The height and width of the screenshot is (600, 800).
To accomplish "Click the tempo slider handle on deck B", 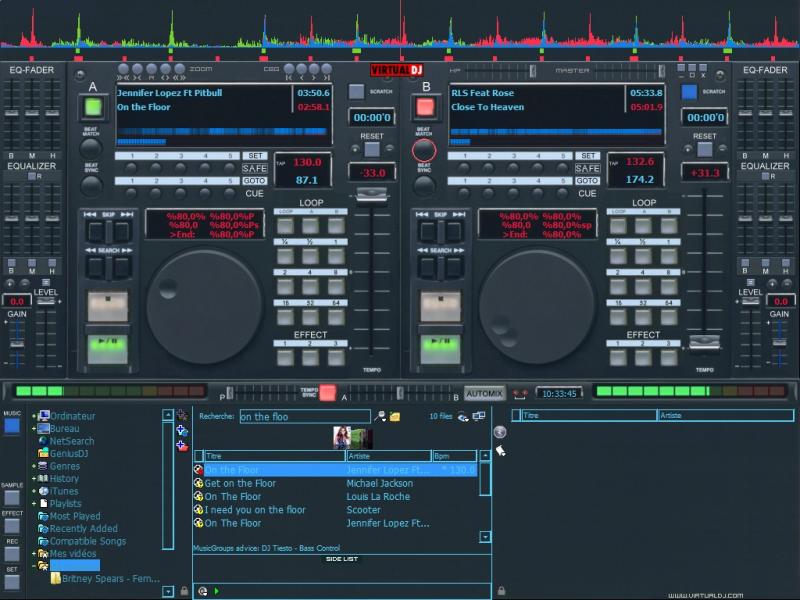I will (x=705, y=345).
